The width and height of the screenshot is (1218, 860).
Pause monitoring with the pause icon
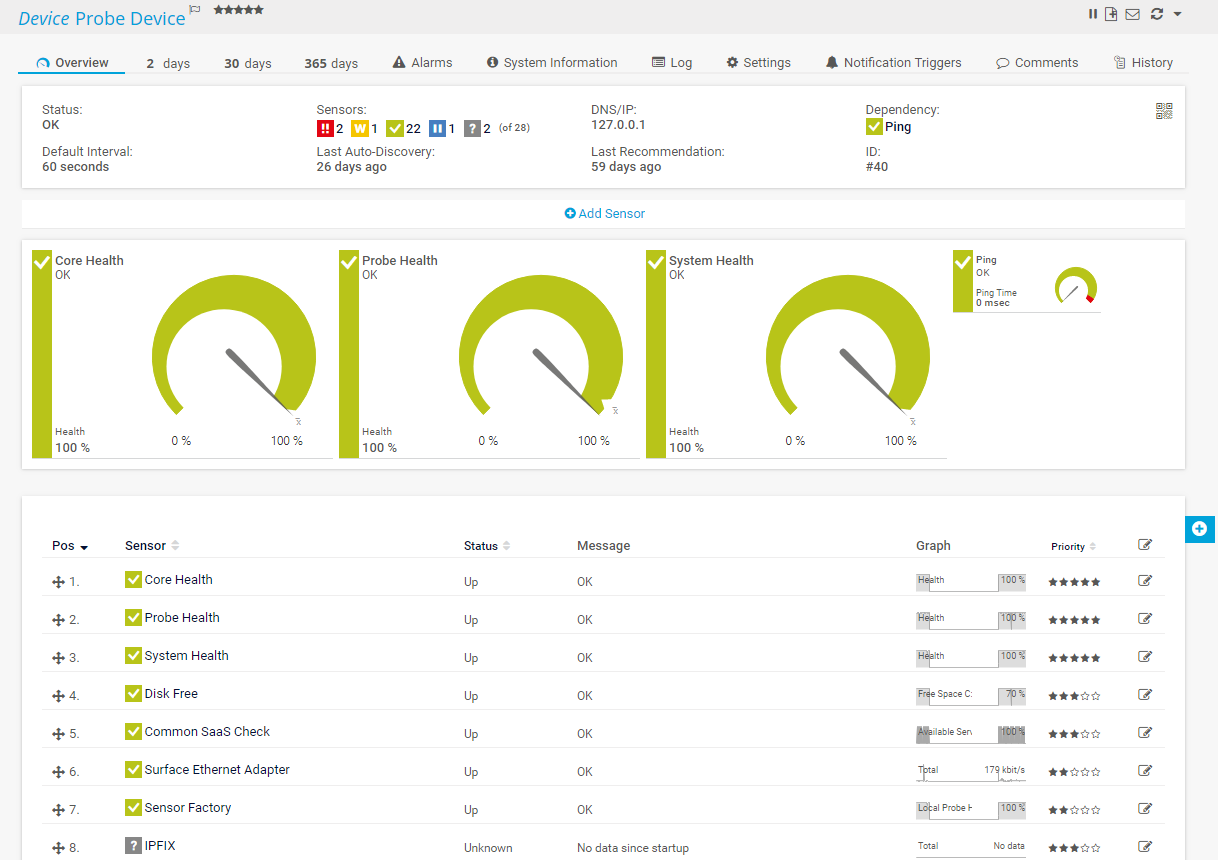(1093, 14)
